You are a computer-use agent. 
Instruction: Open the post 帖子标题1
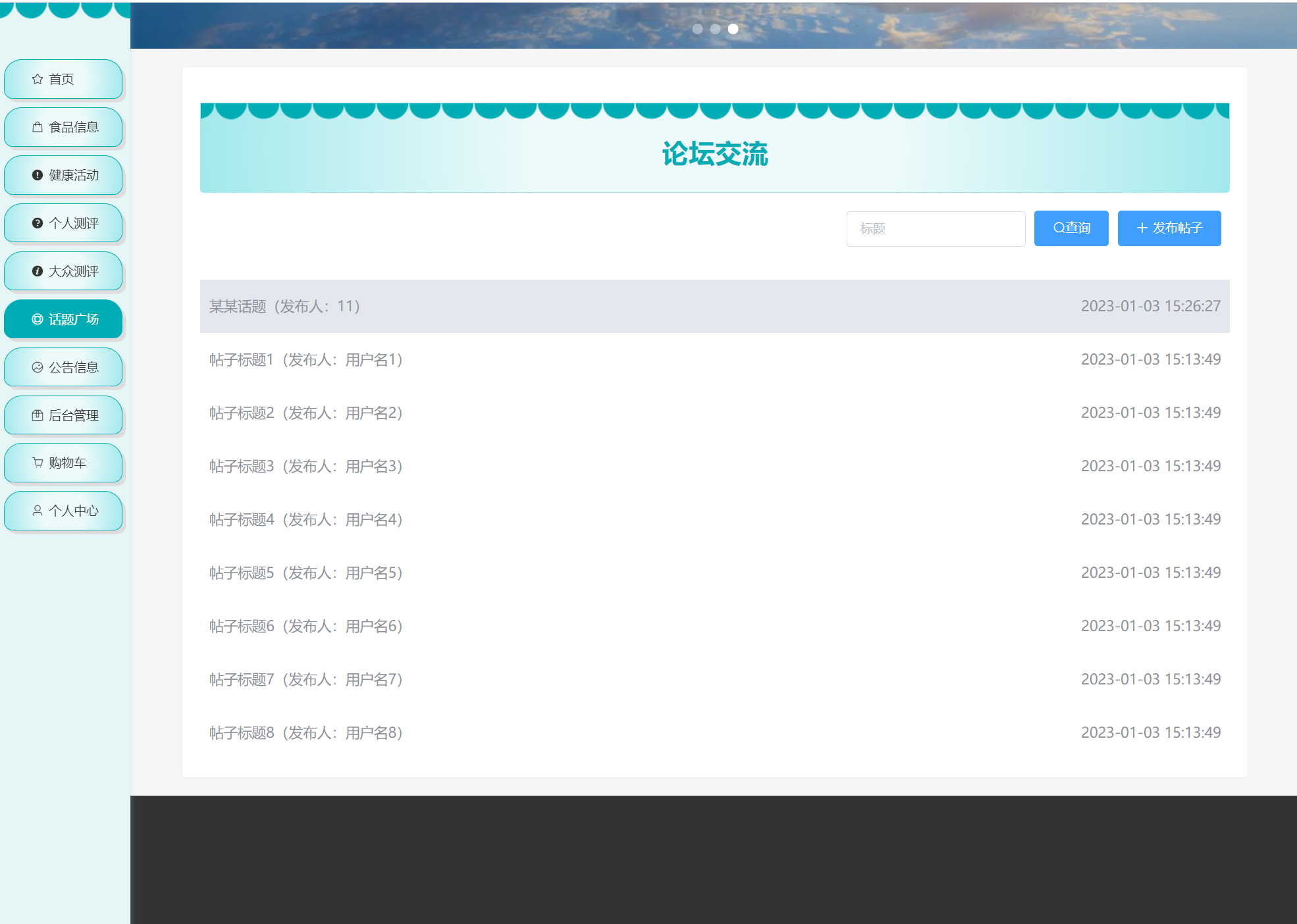tap(305, 360)
